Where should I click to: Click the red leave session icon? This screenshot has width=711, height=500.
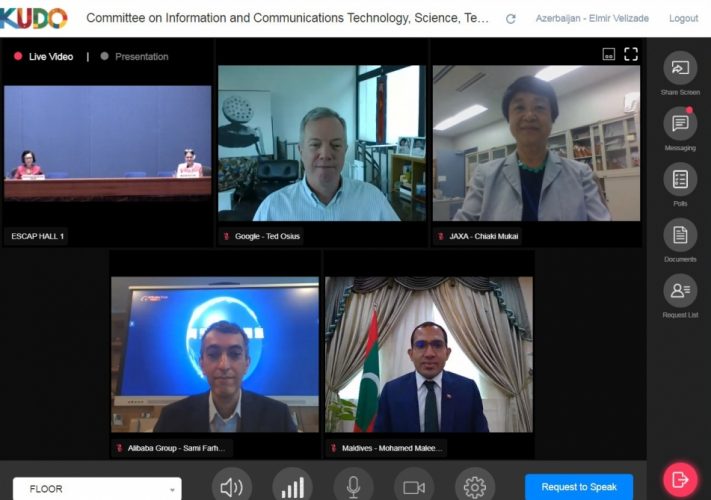[680, 480]
